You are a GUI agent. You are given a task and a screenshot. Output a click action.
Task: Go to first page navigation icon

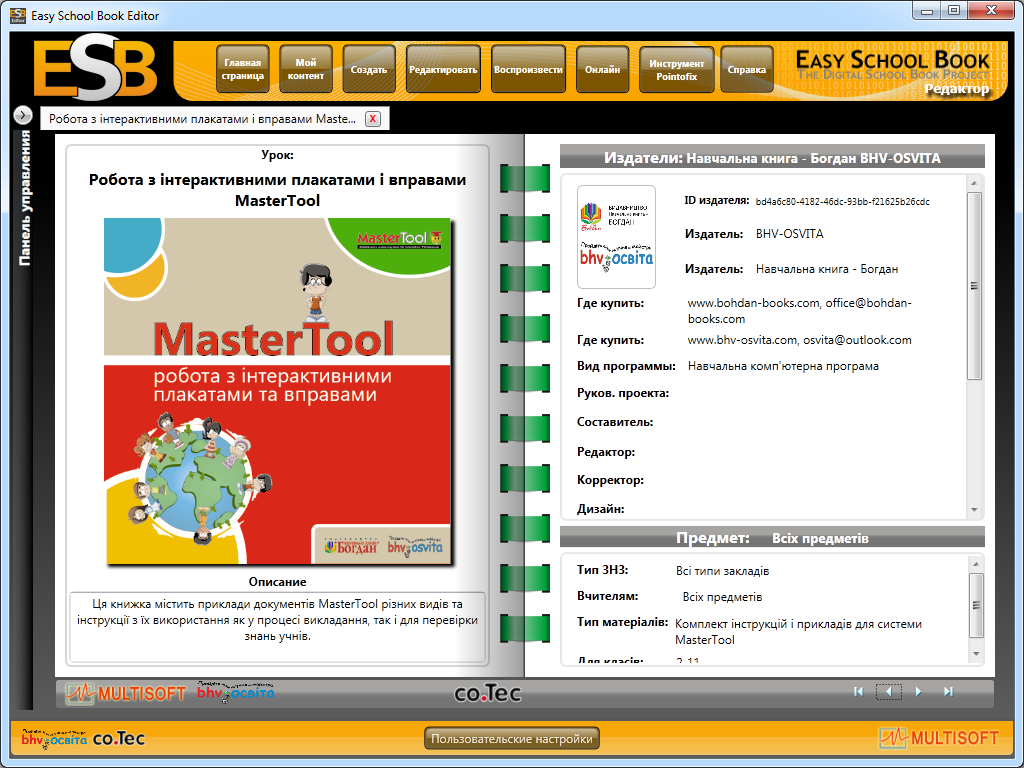(x=858, y=692)
